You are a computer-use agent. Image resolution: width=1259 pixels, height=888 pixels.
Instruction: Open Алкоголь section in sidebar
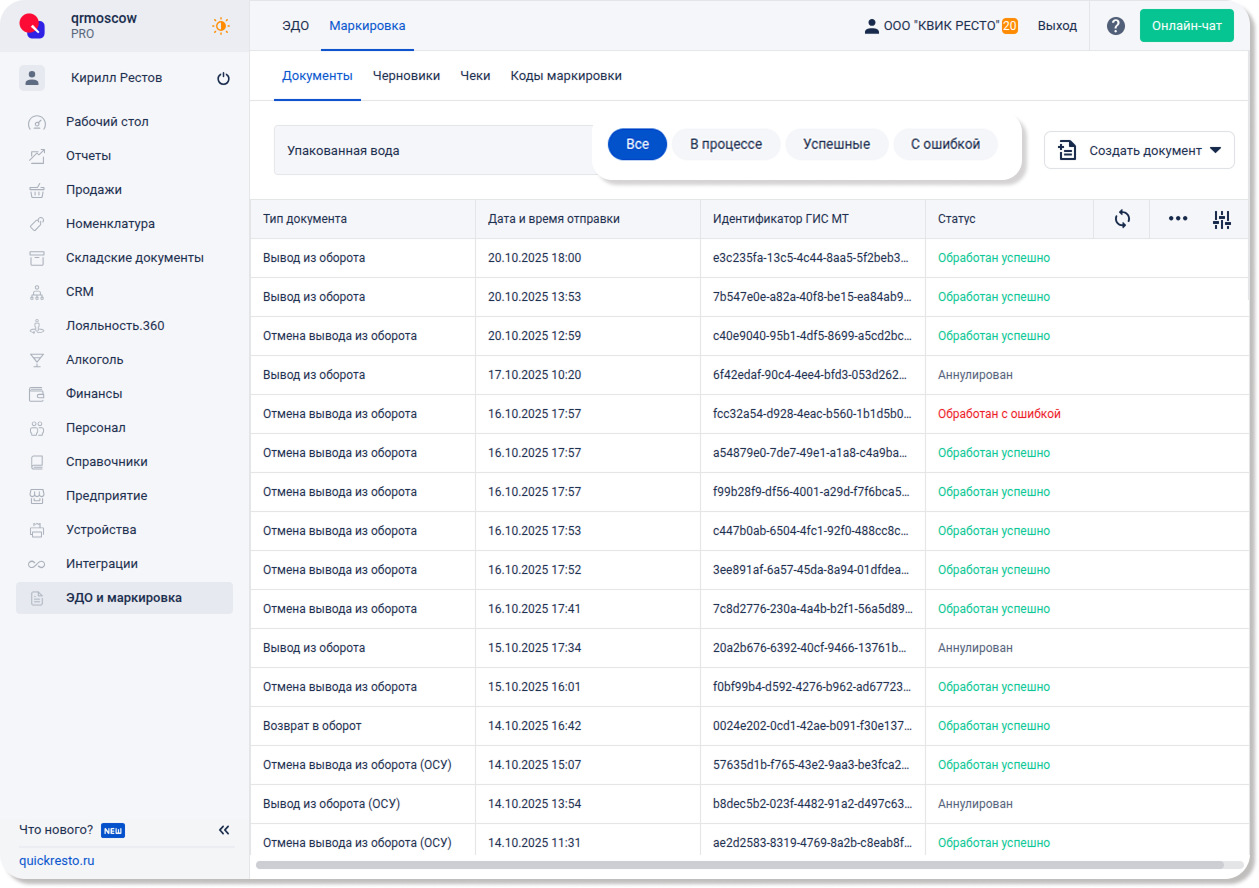coord(95,360)
